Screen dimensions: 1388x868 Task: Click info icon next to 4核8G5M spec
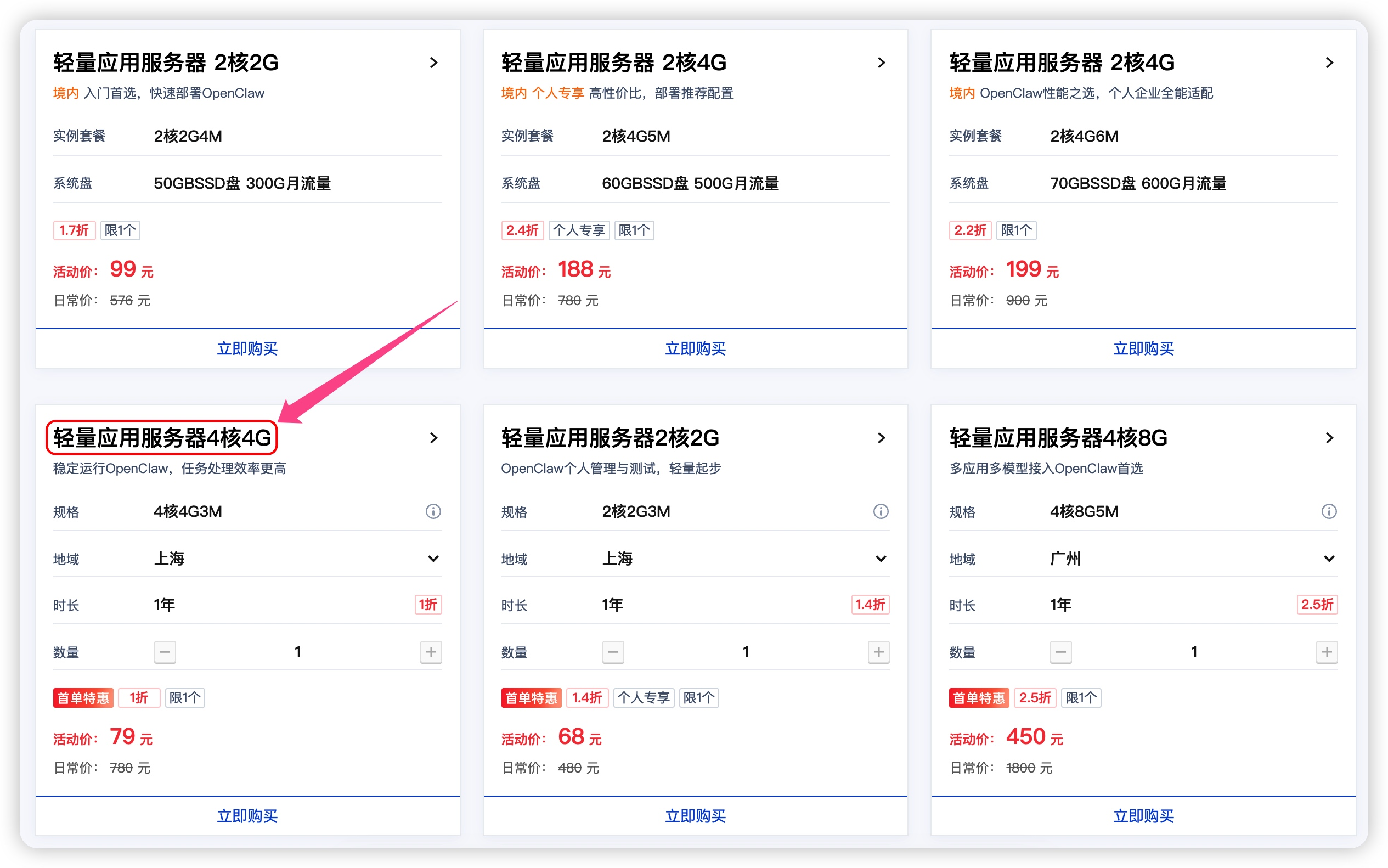coord(1329,511)
